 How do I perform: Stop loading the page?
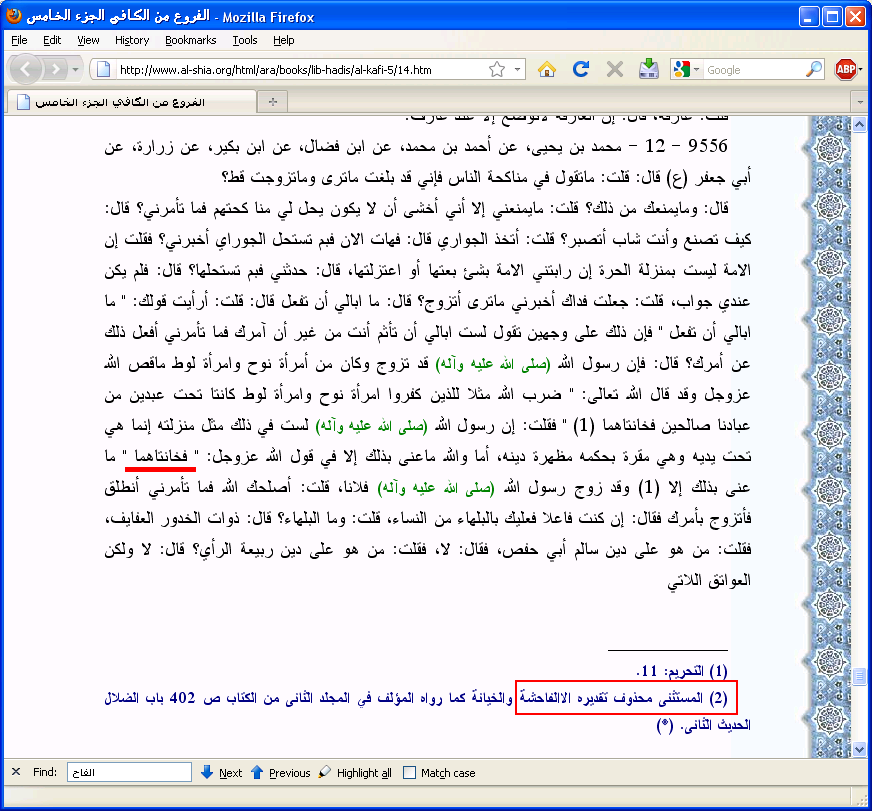615,70
